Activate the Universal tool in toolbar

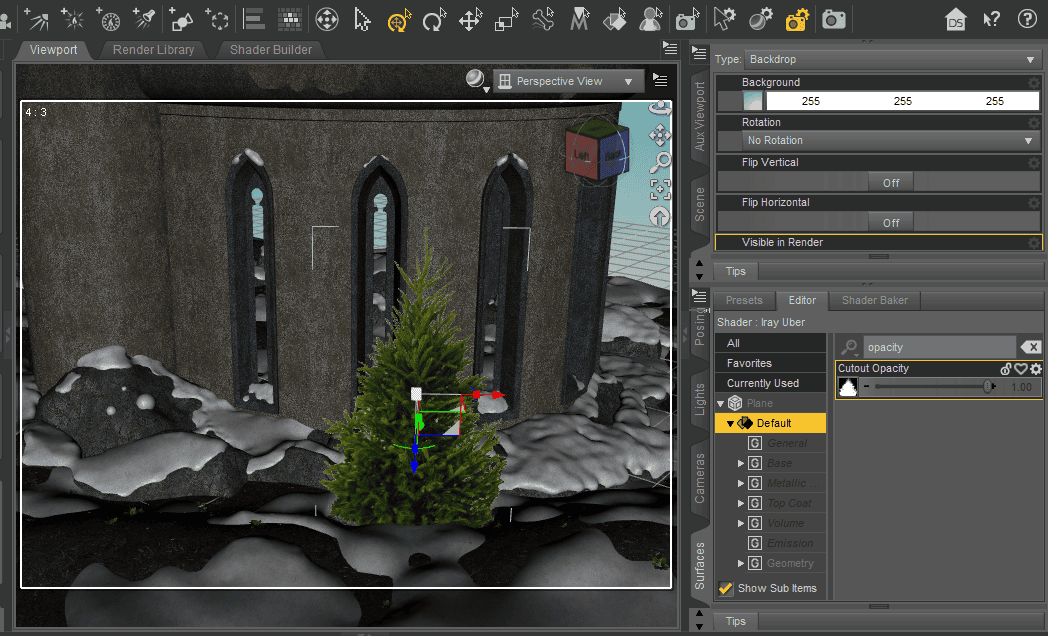398,19
